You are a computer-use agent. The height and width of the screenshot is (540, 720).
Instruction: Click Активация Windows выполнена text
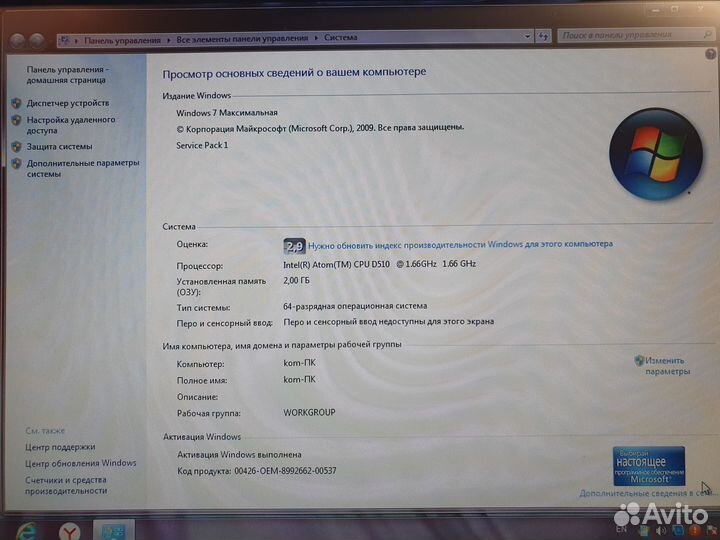[239, 455]
